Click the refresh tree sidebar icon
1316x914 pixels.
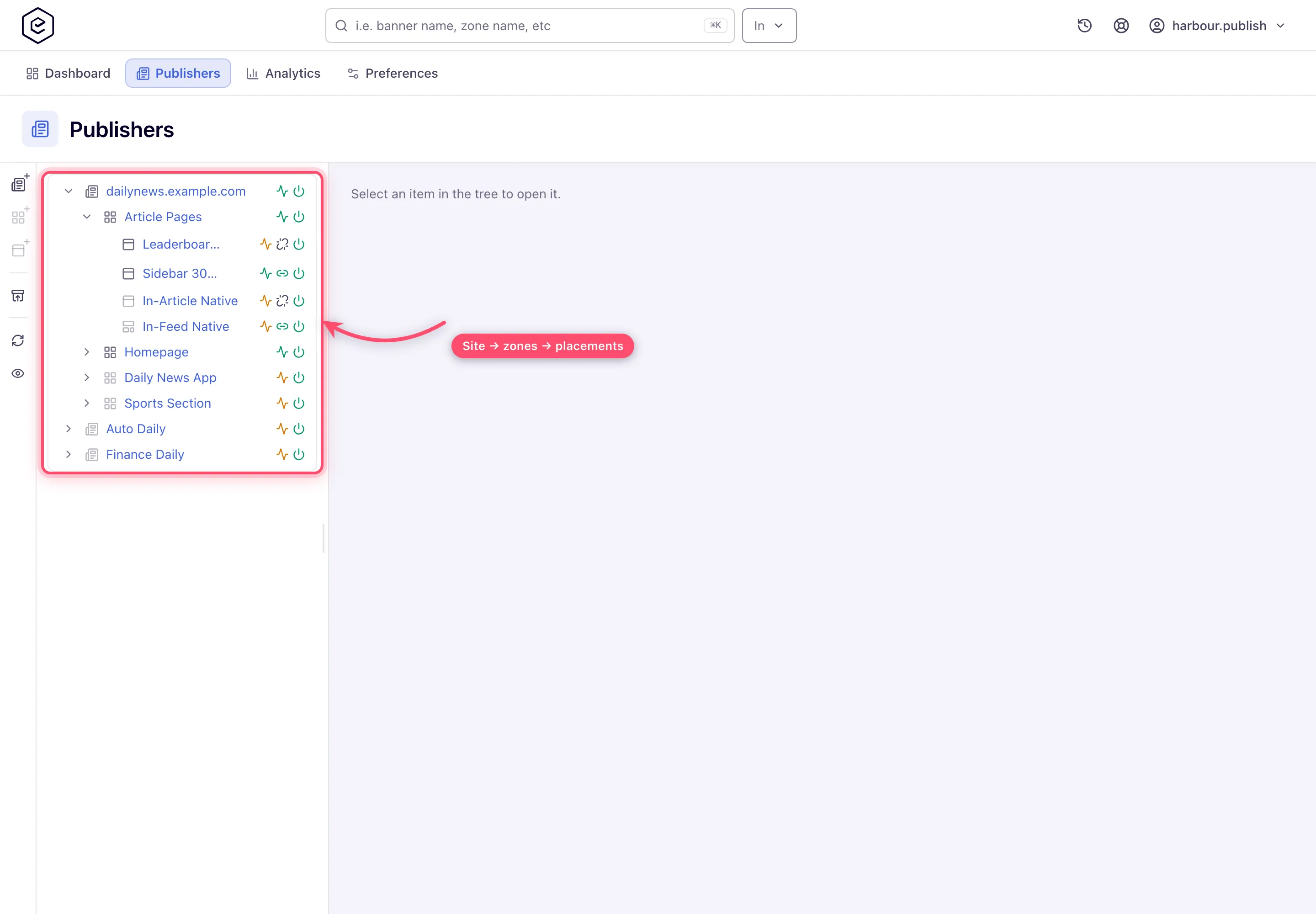(x=18, y=340)
